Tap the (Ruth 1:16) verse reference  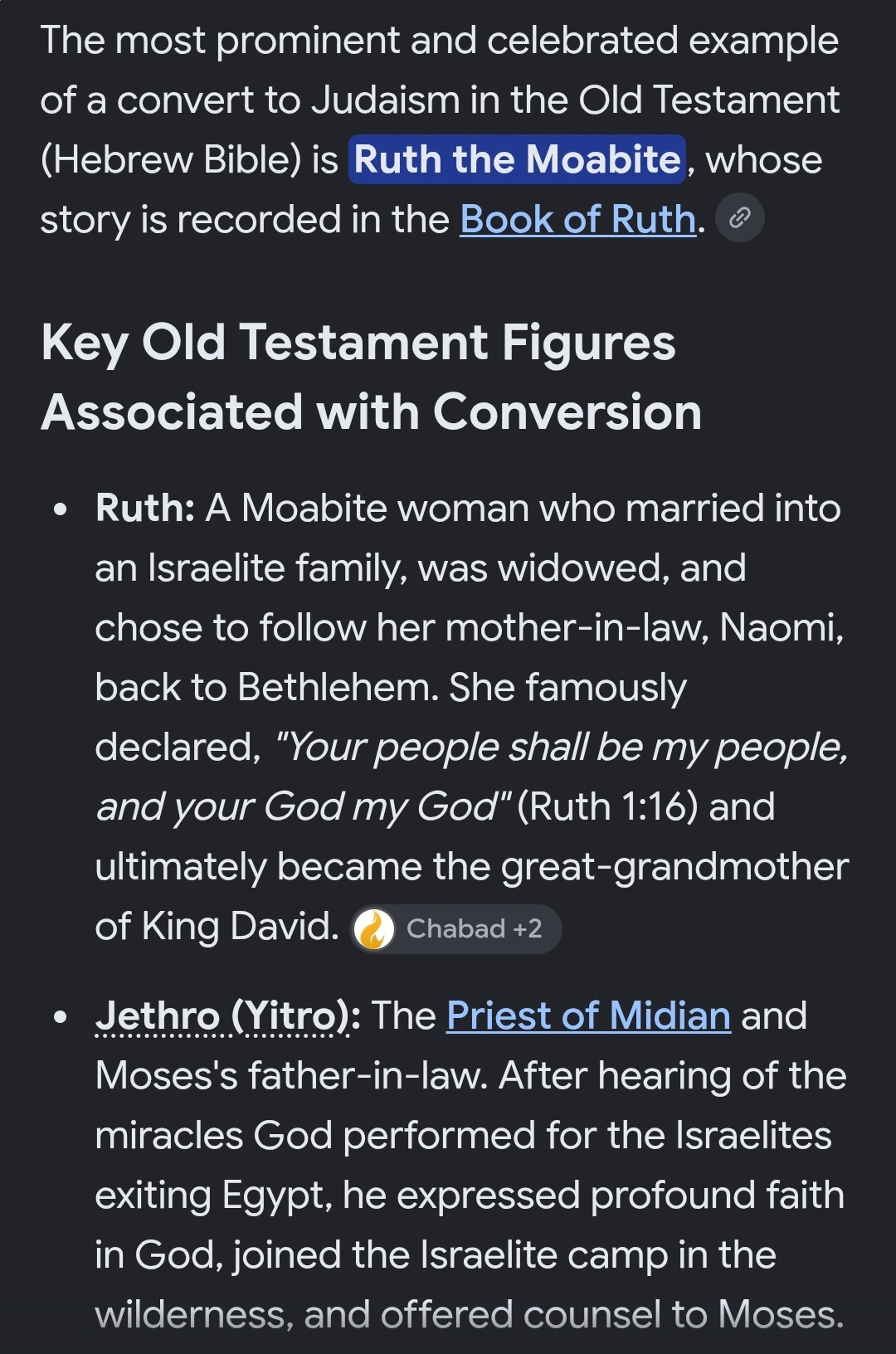[607, 806]
